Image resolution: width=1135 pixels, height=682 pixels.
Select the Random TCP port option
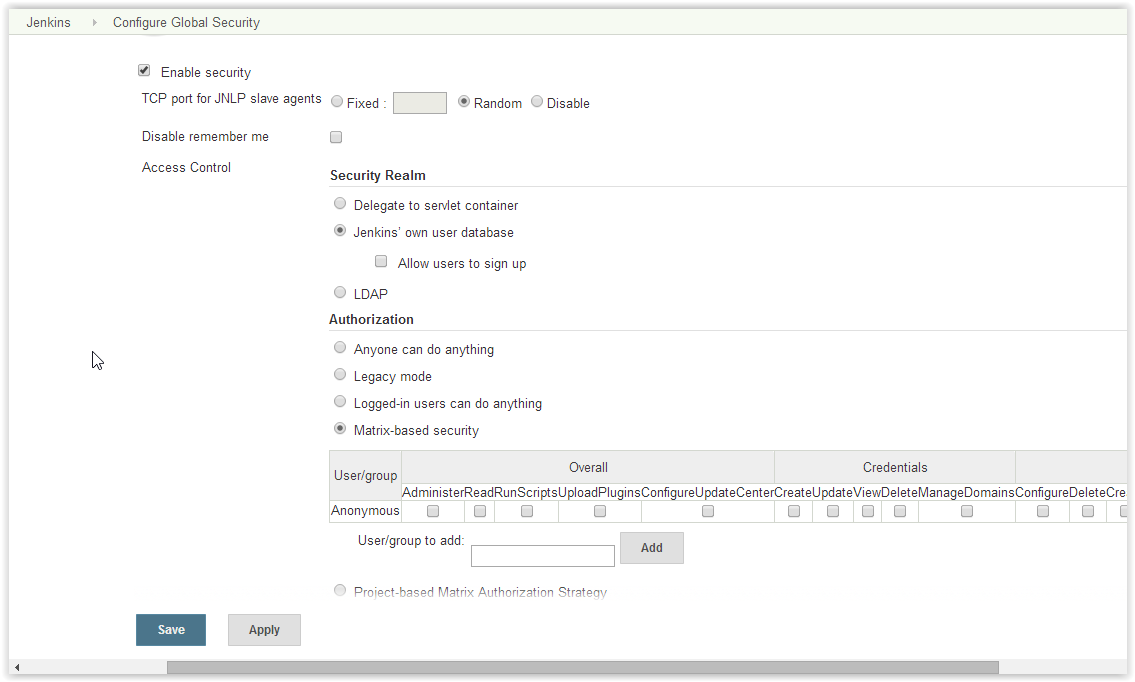[464, 101]
